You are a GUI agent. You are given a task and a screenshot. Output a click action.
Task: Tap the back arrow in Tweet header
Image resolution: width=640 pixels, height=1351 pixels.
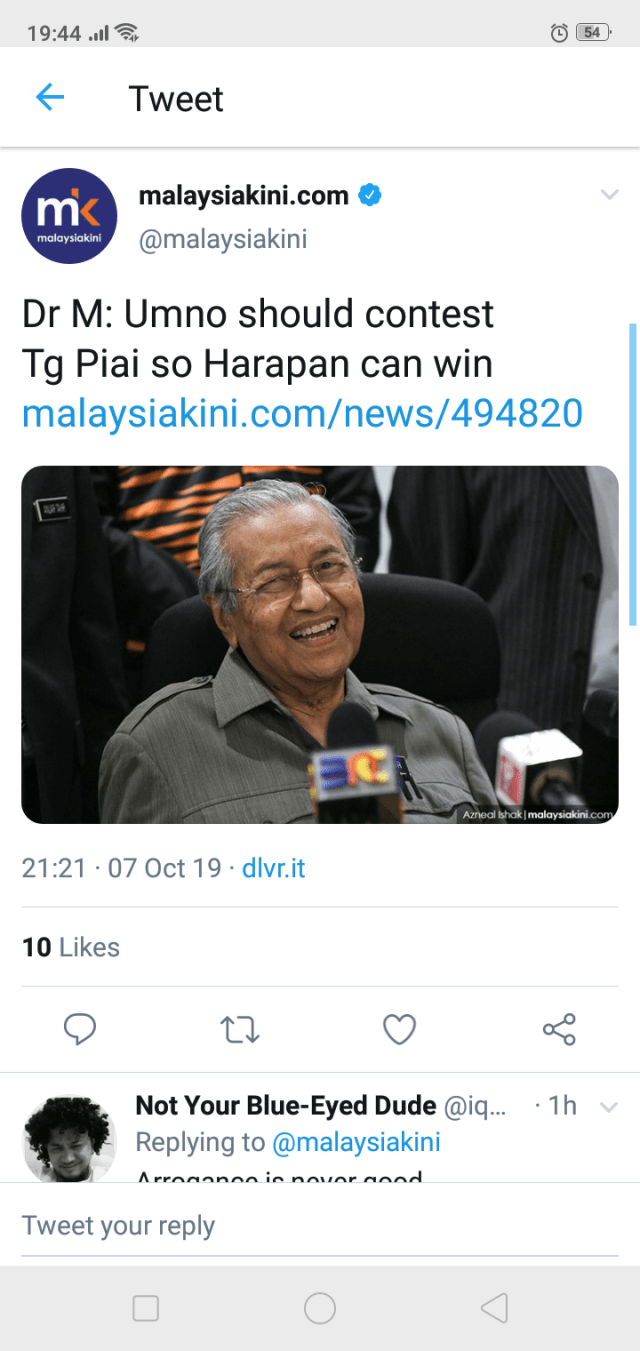click(50, 97)
